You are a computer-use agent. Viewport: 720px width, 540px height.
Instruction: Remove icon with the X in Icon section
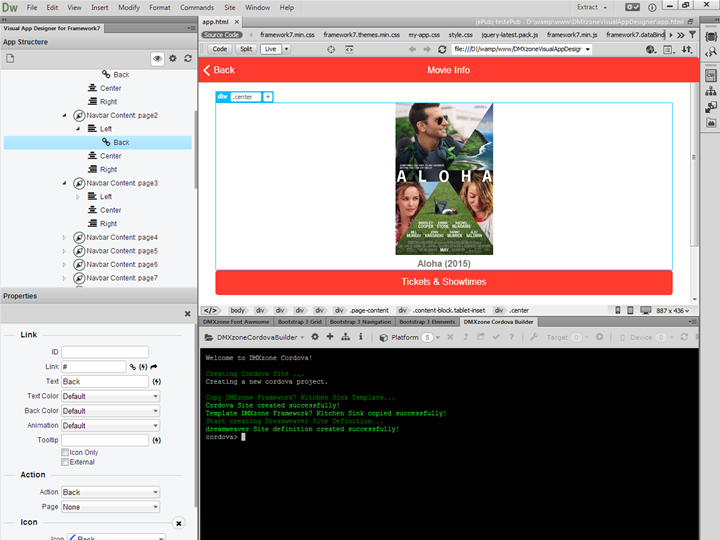[x=179, y=523]
